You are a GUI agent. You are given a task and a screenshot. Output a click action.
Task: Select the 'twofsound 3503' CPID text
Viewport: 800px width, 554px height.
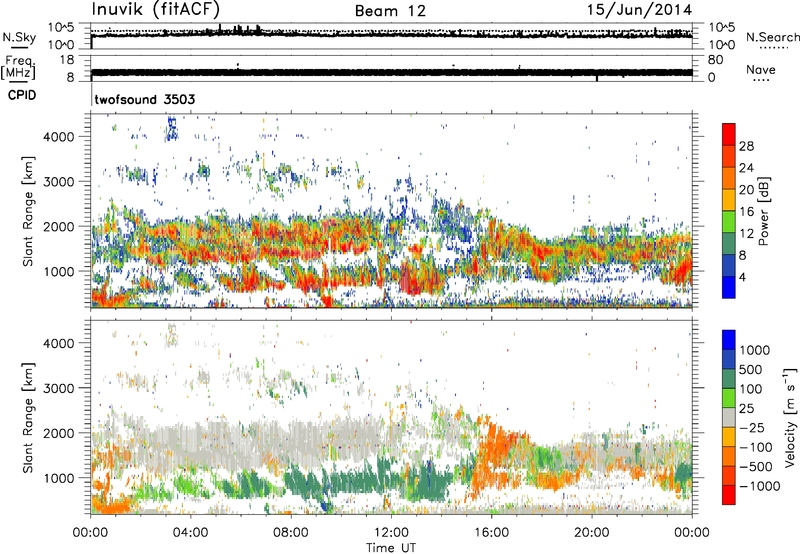[145, 99]
